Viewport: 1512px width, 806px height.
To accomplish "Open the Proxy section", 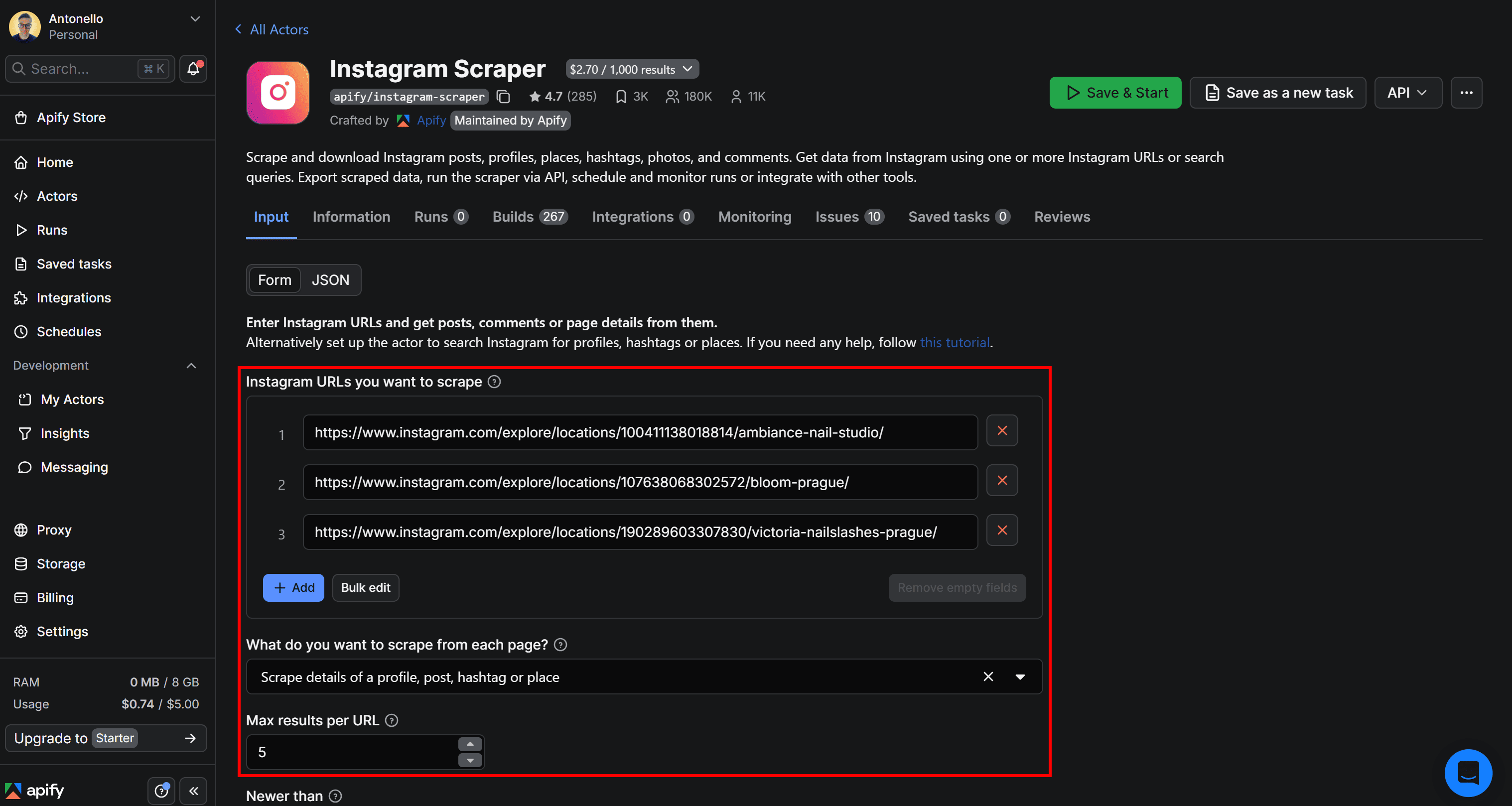I will pyautogui.click(x=55, y=530).
